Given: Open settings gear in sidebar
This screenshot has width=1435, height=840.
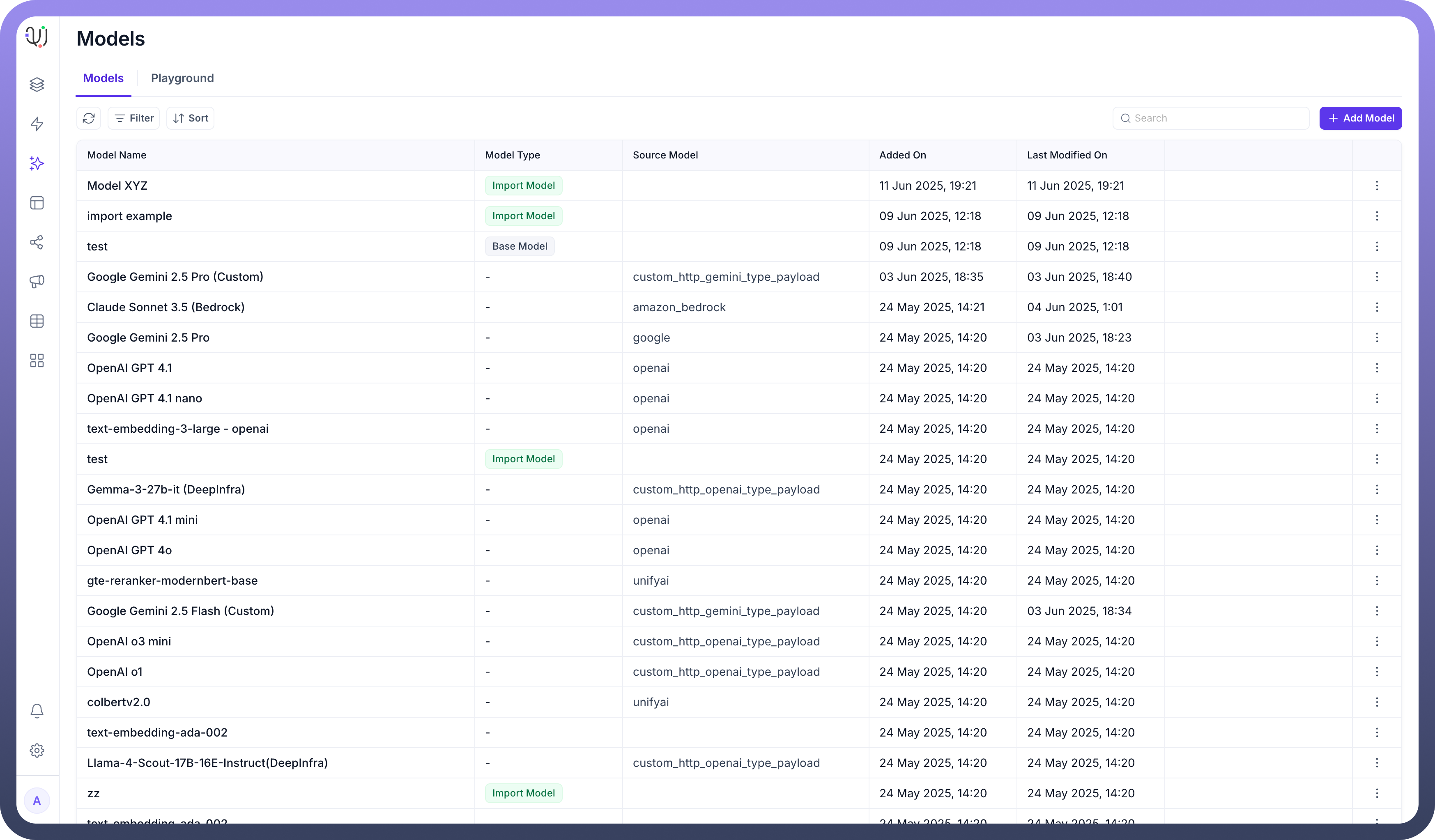Looking at the screenshot, I should click(37, 750).
